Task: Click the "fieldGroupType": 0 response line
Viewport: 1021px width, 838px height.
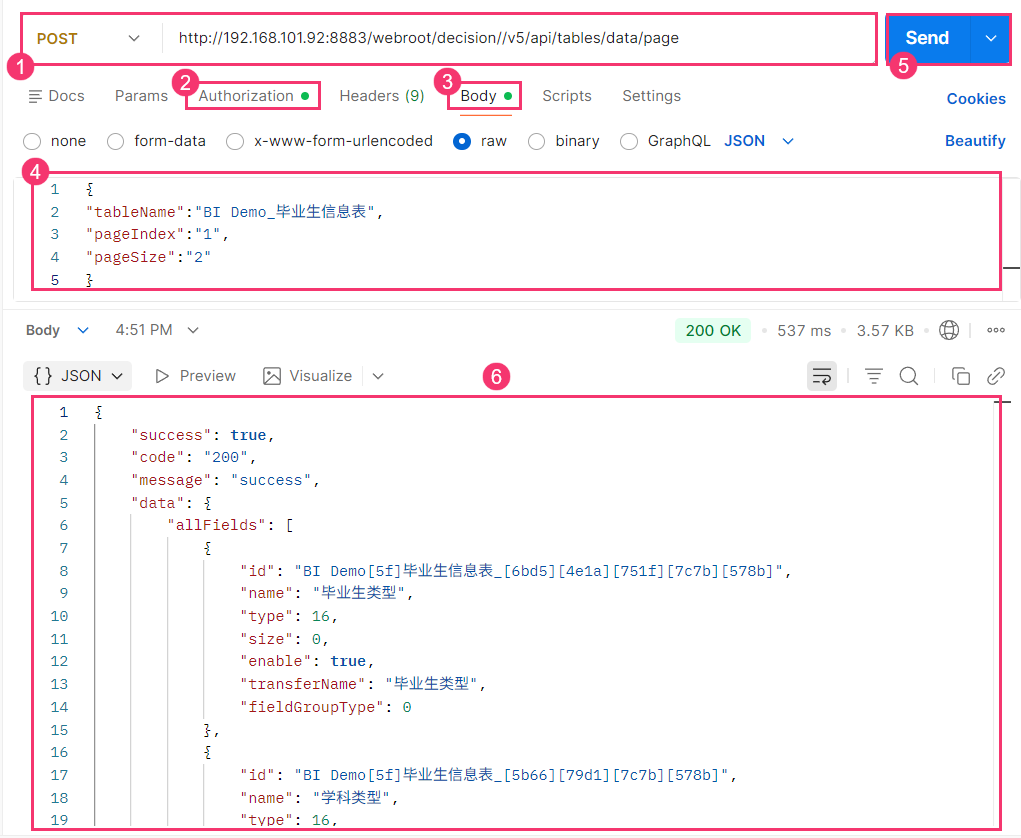Action: (326, 708)
